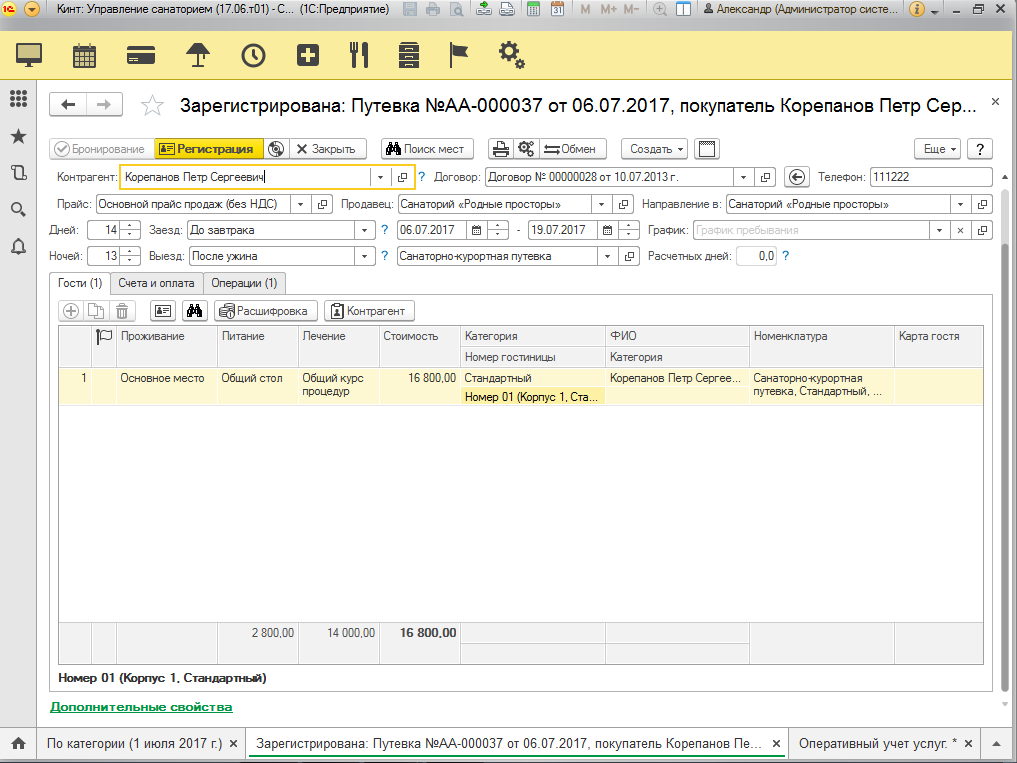Mark document as favorite with star

152,106
